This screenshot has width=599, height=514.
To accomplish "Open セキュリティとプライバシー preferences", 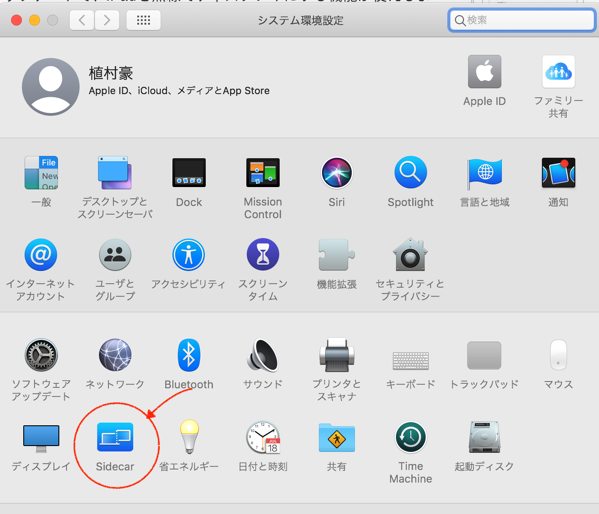I will pos(410,255).
